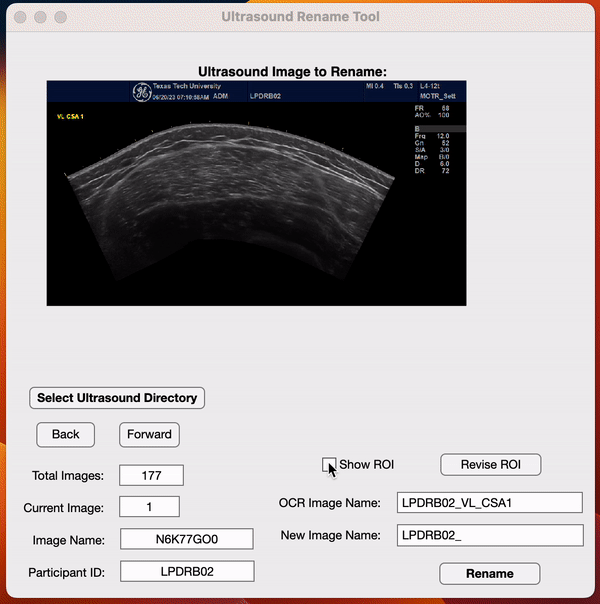Focus the Total Images field showing 177

click(151, 475)
